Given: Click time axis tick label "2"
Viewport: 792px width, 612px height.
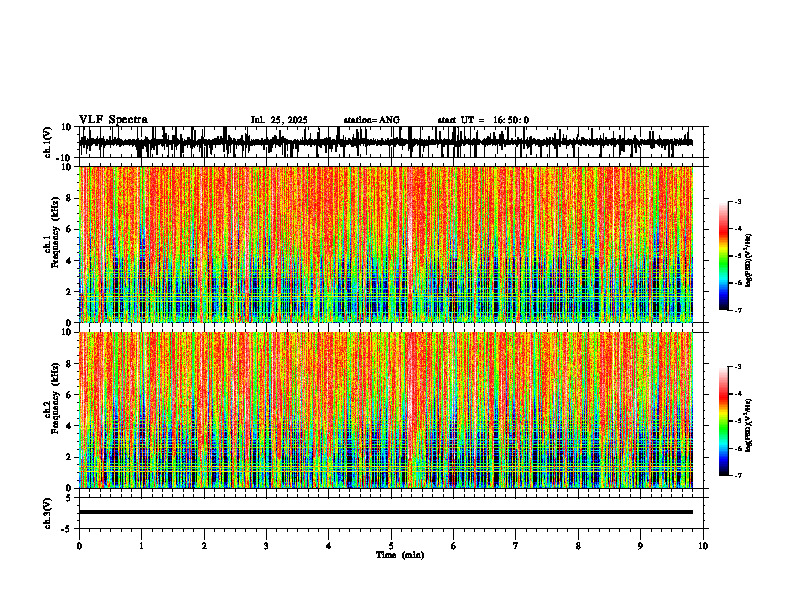Looking at the screenshot, I should [x=204, y=546].
